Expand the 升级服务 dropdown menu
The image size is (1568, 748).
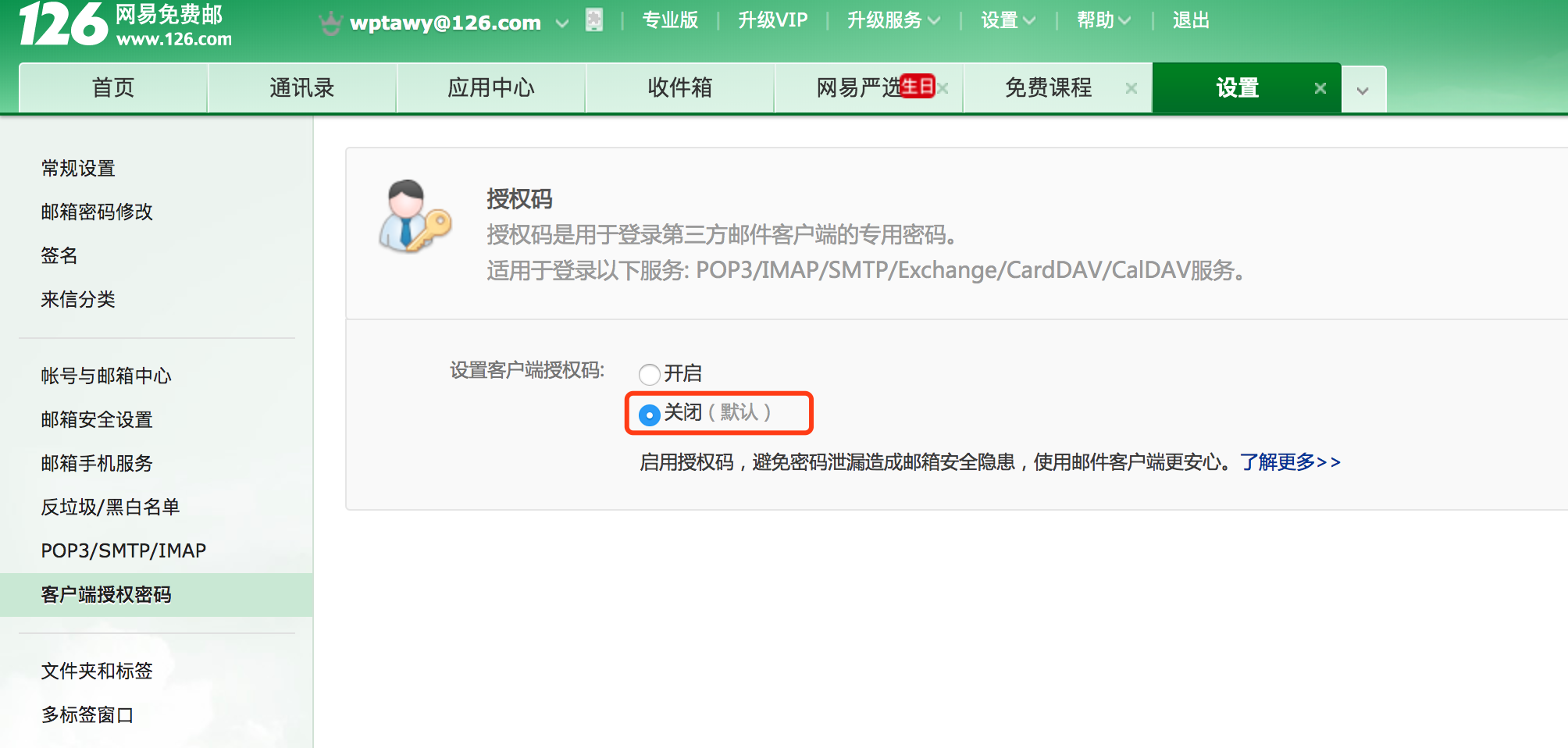click(893, 20)
